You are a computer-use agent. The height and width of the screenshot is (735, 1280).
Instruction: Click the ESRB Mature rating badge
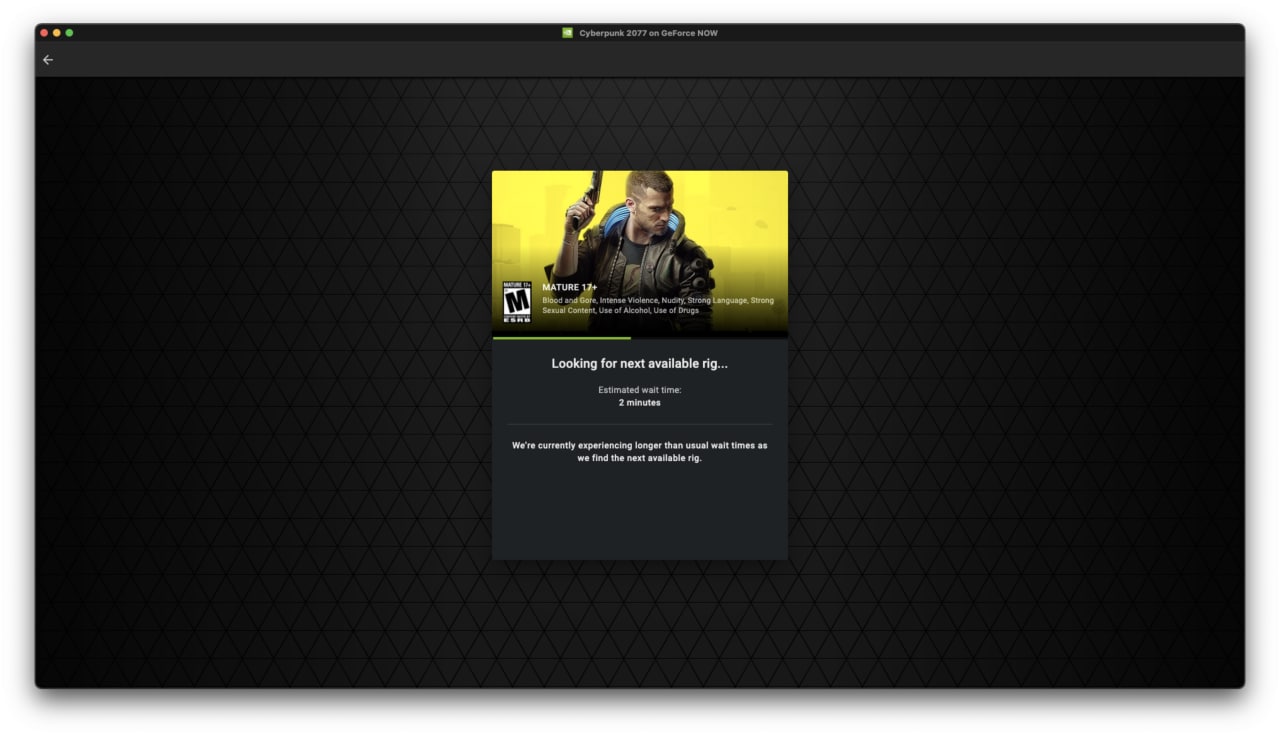click(517, 302)
